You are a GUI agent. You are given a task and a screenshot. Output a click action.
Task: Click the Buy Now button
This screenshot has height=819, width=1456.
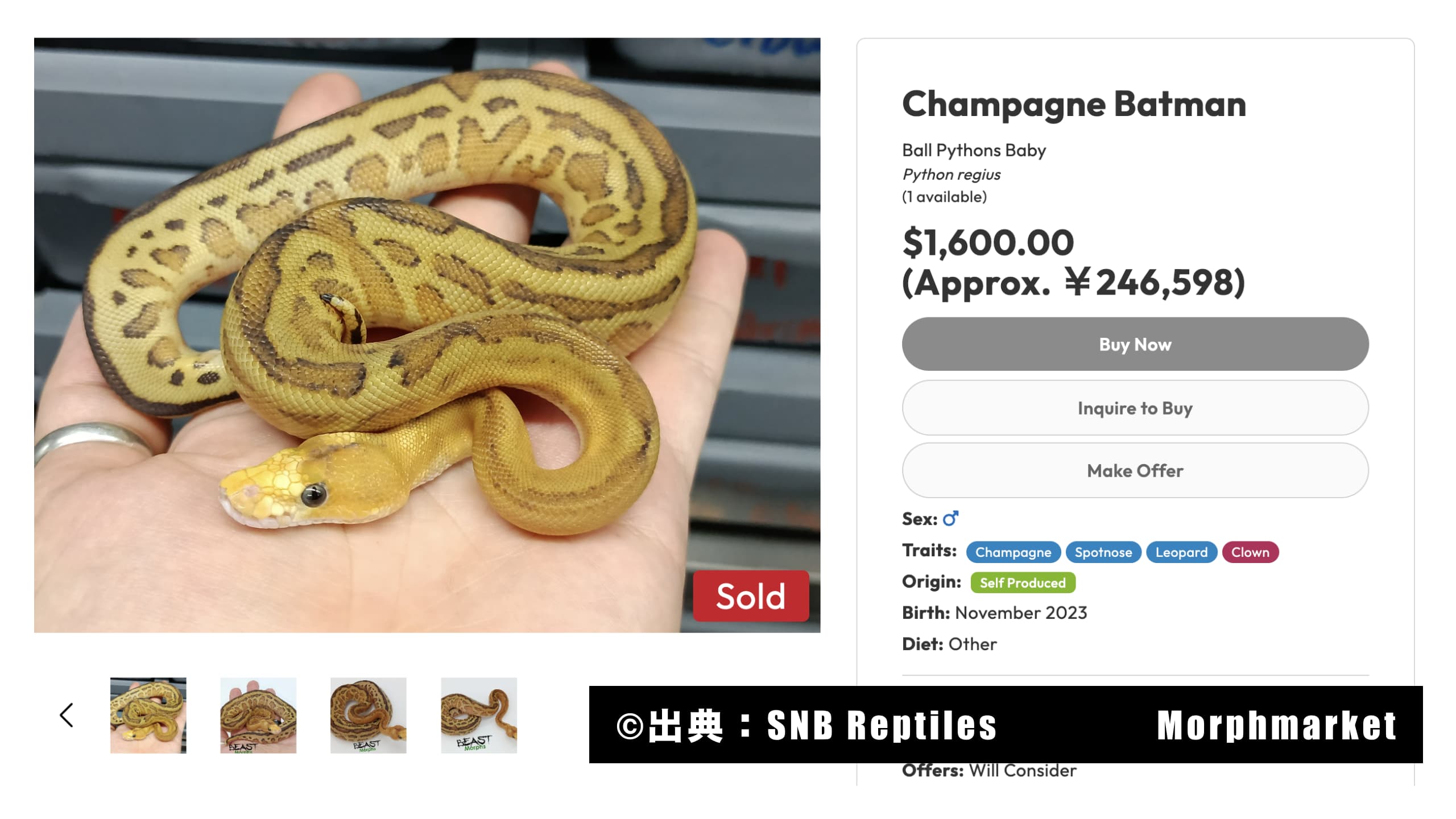1135,344
